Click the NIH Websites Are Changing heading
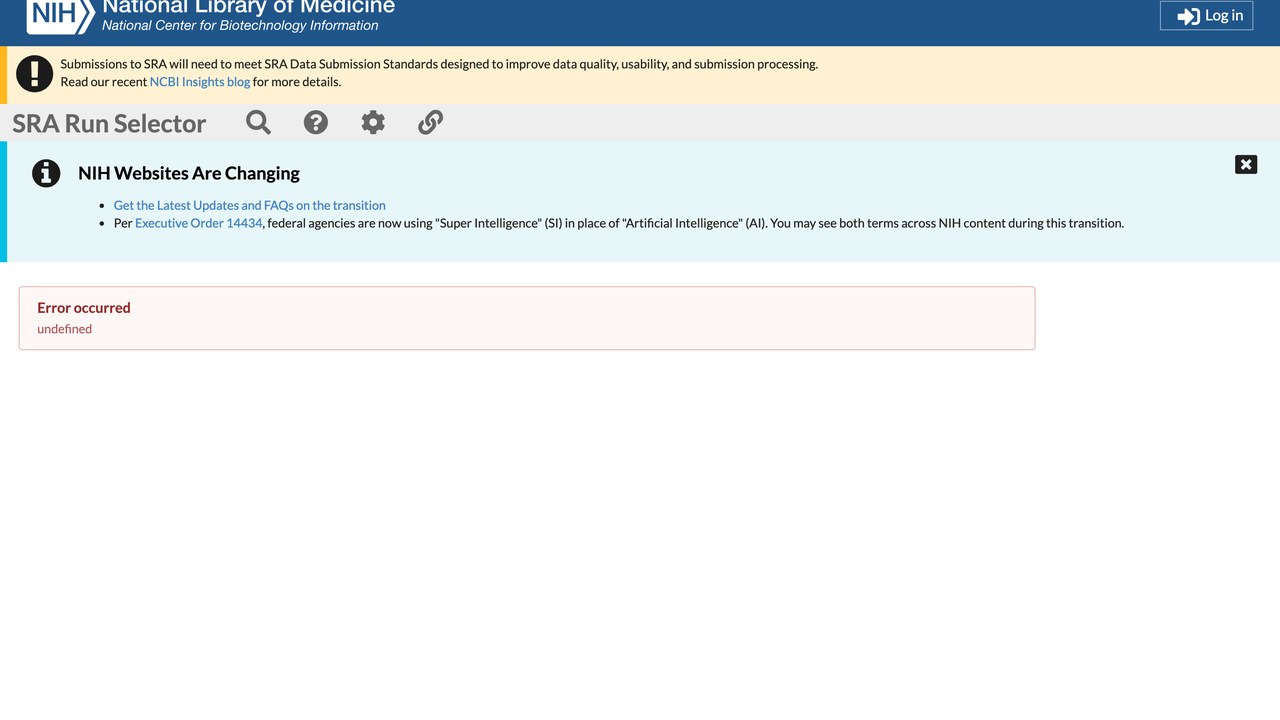This screenshot has height=720, width=1280. (x=189, y=173)
